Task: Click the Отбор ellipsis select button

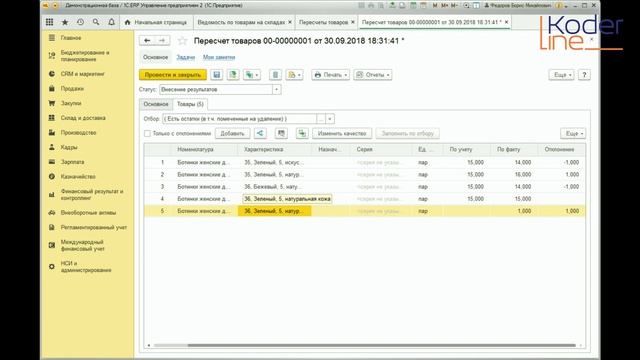Action: pos(321,119)
